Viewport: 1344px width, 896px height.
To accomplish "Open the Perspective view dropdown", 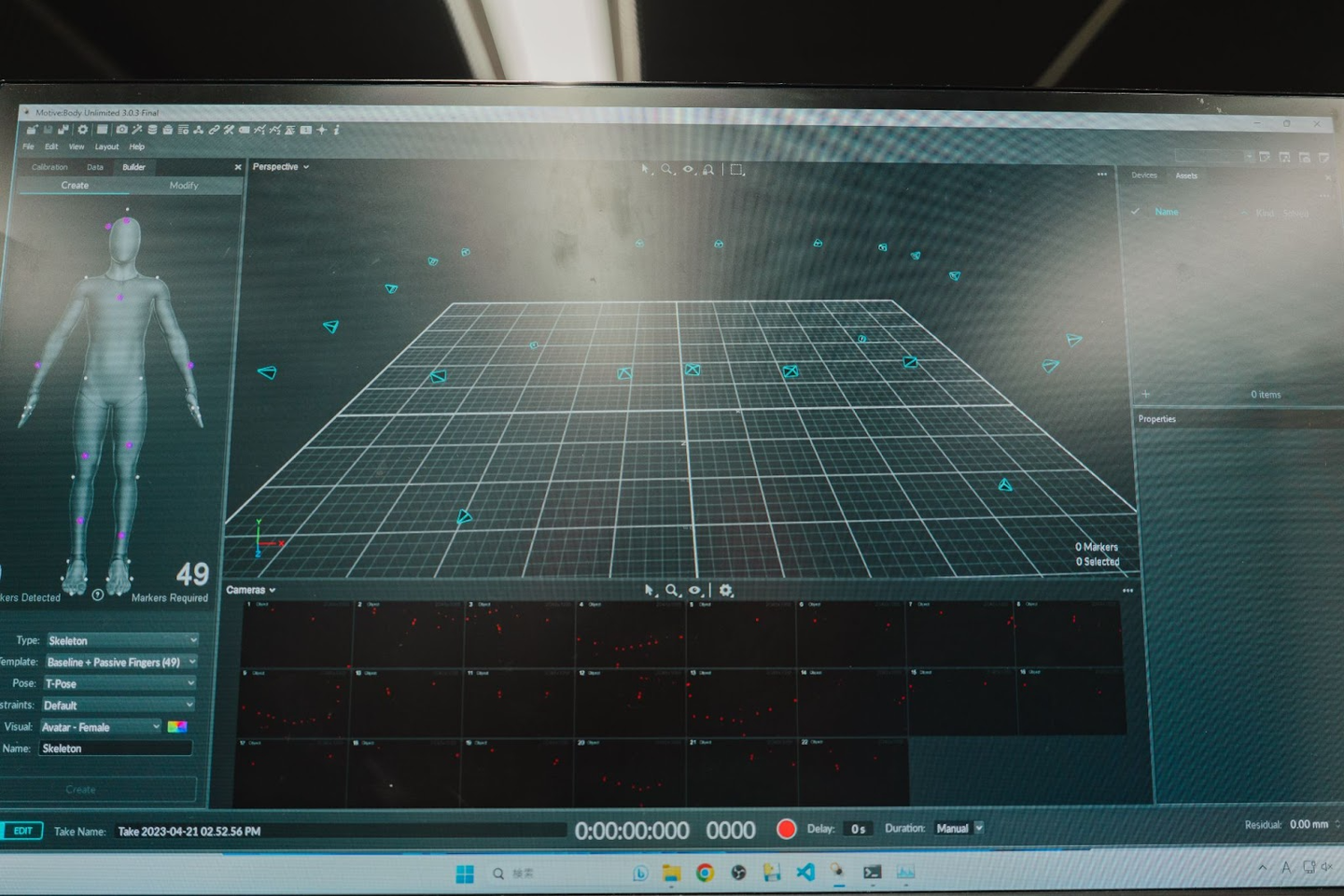I will coord(281,167).
